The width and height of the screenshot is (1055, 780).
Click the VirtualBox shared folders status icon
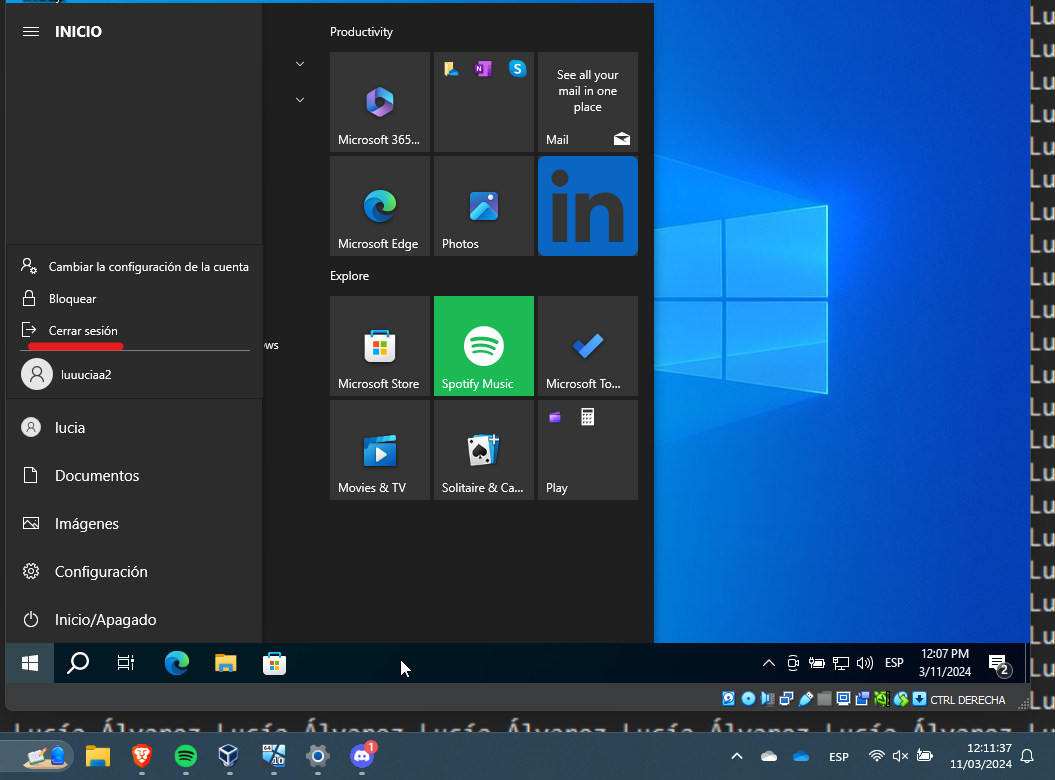[x=824, y=698]
